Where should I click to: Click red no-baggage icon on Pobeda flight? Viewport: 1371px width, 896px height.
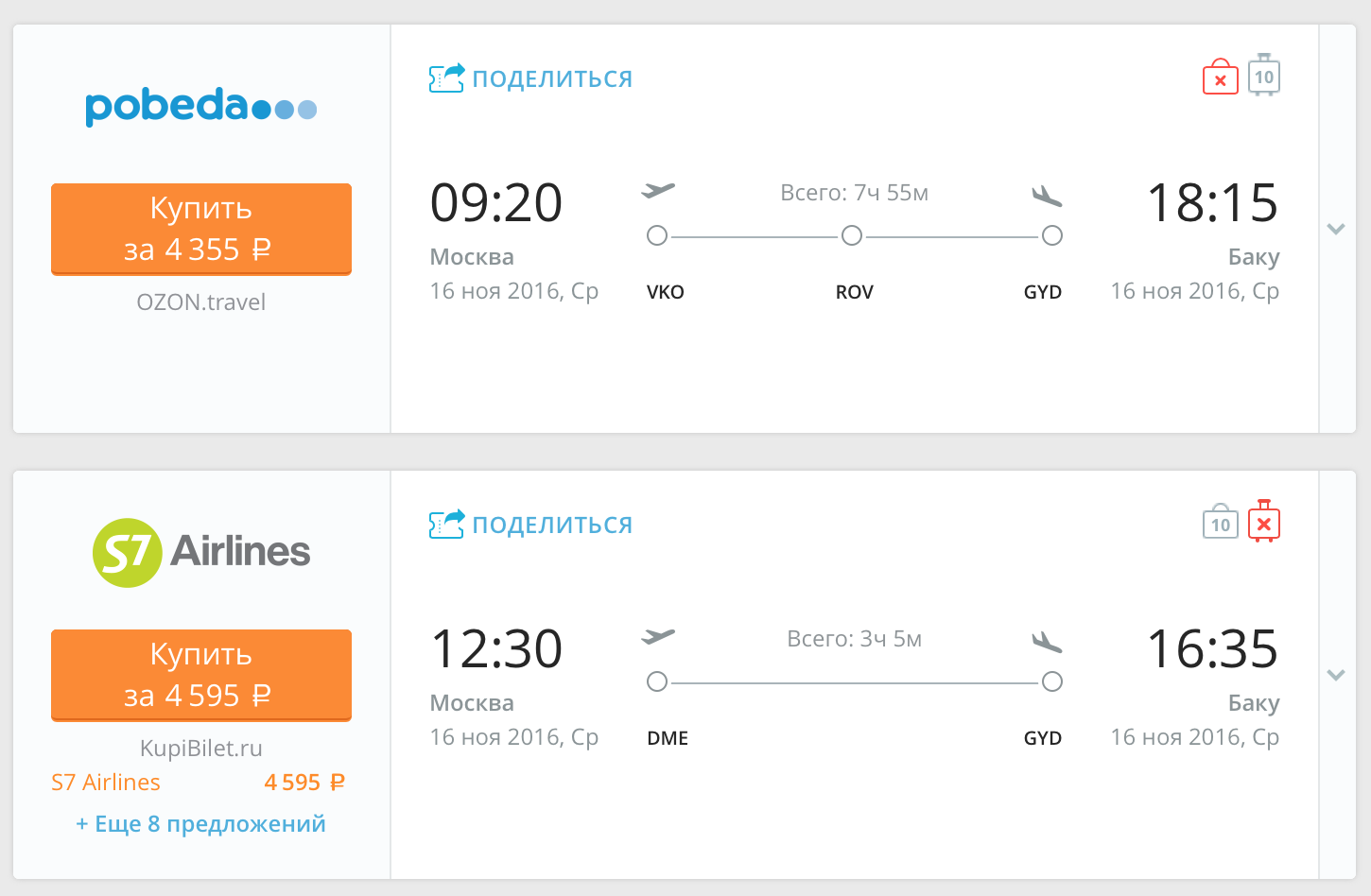[x=1221, y=77]
